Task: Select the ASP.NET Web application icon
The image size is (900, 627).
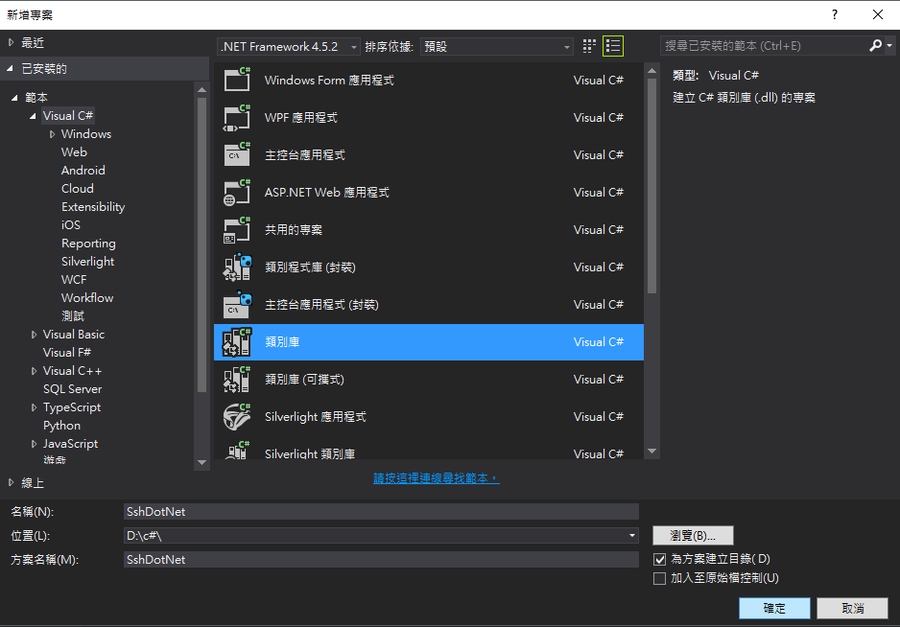Action: click(x=237, y=192)
